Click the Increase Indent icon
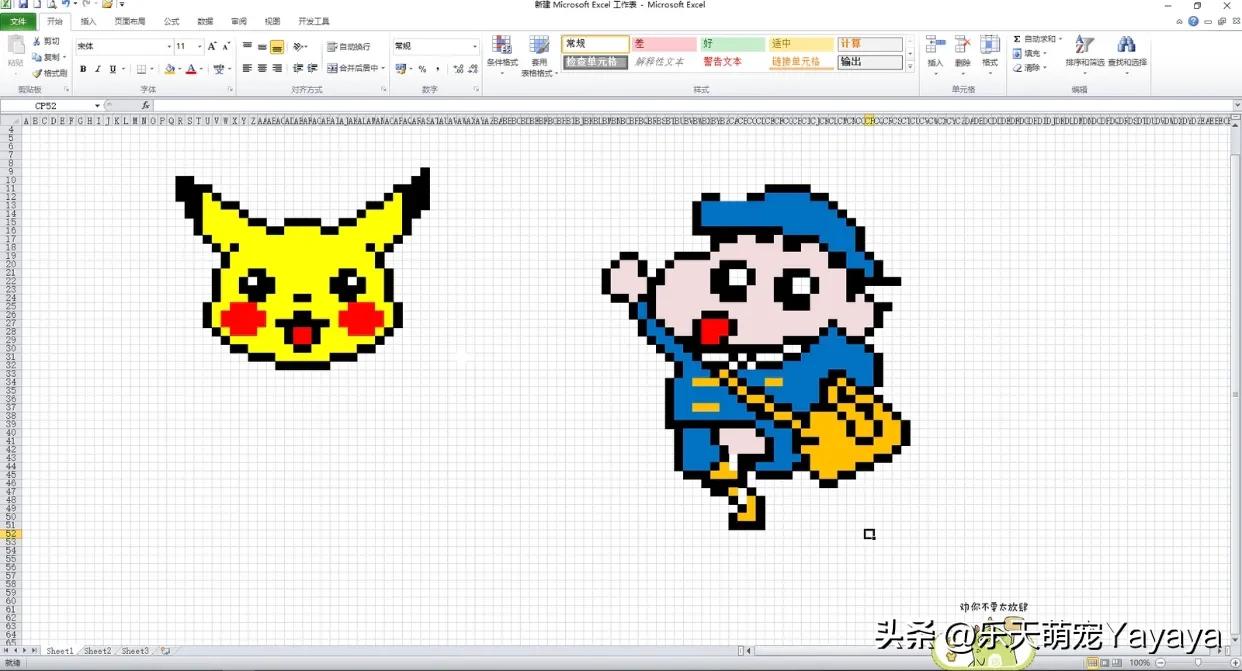 pyautogui.click(x=313, y=68)
